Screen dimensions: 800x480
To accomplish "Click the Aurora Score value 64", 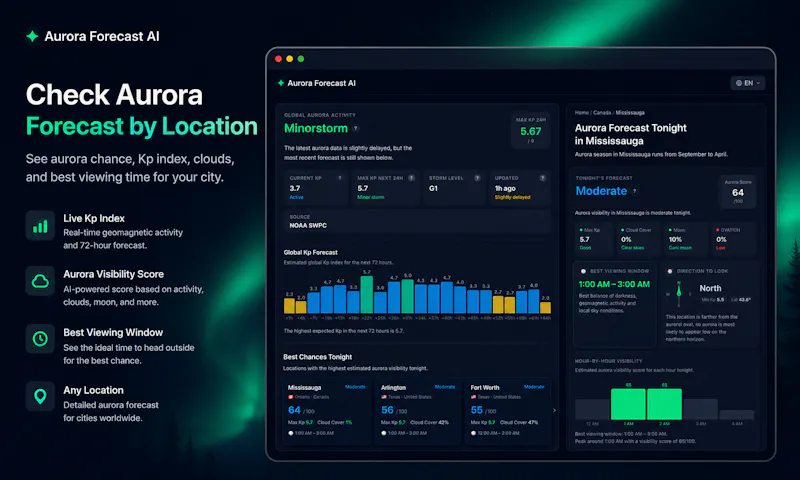I will point(738,192).
